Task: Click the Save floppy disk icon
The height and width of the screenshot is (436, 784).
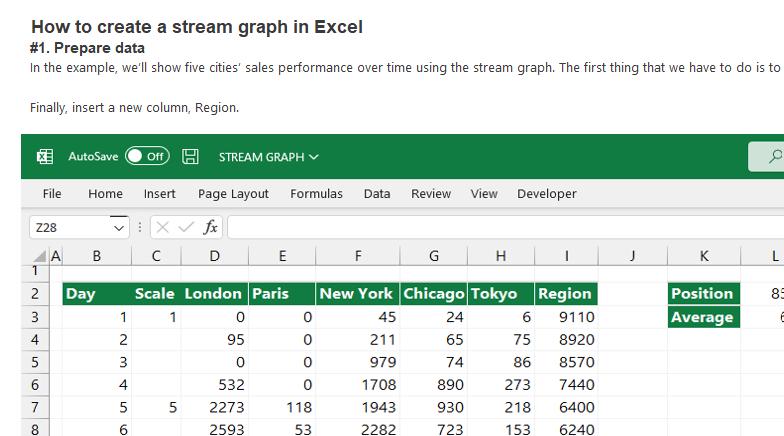Action: tap(190, 156)
